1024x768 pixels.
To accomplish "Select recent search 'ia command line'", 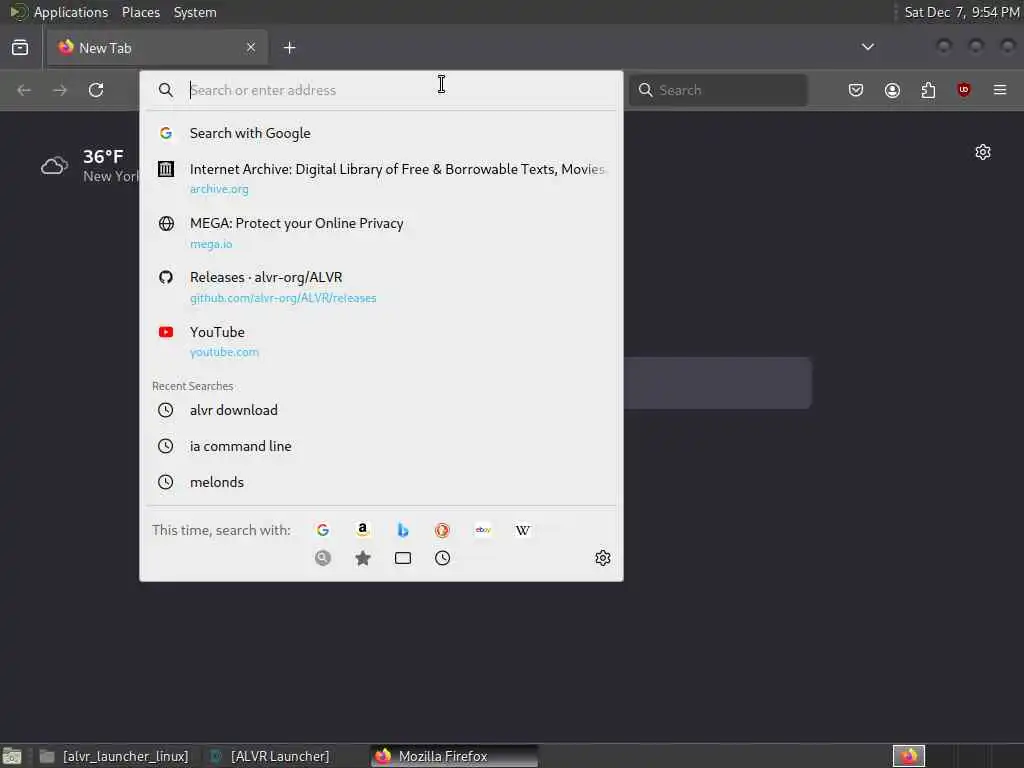I will [381, 446].
